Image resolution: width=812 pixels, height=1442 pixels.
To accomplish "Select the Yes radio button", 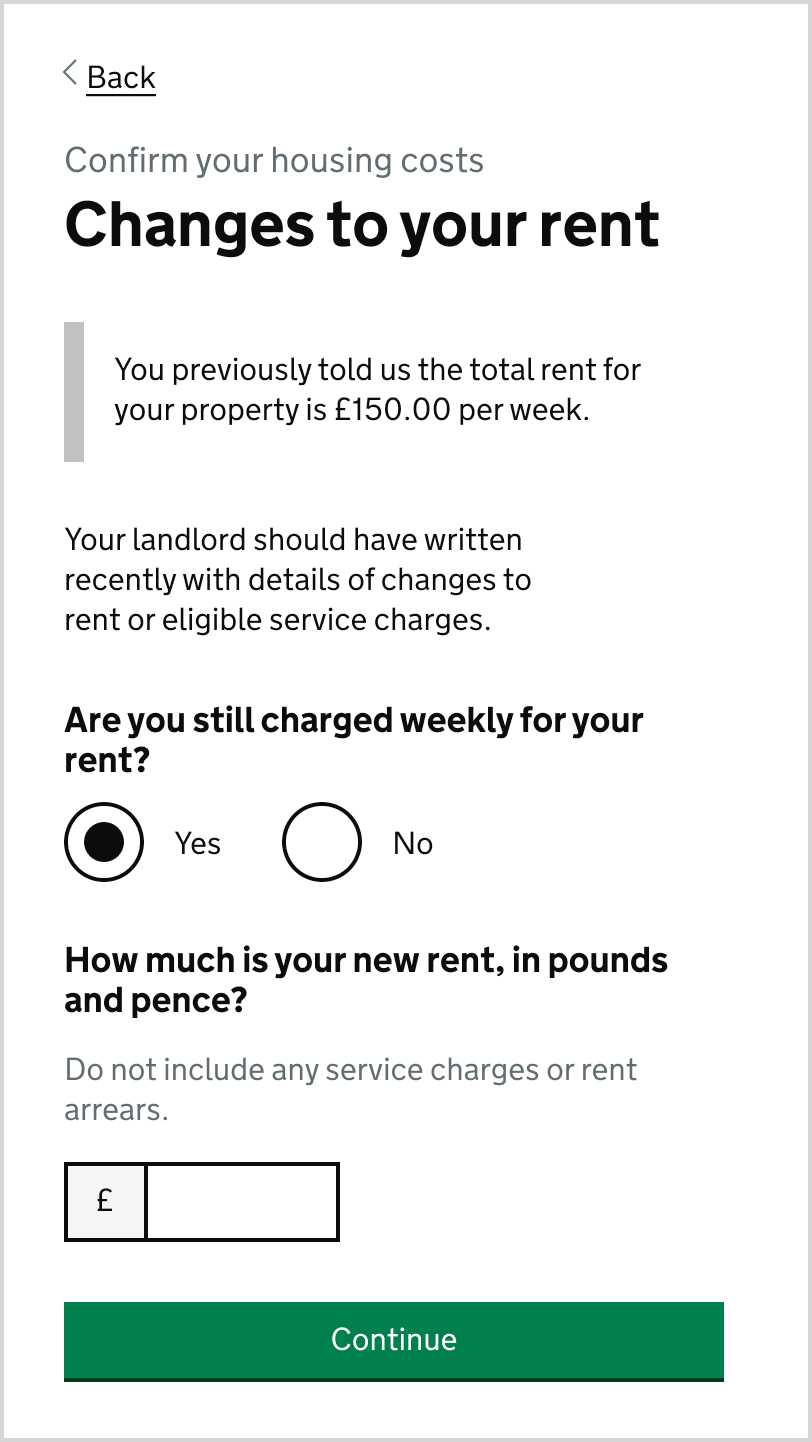I will pos(104,842).
